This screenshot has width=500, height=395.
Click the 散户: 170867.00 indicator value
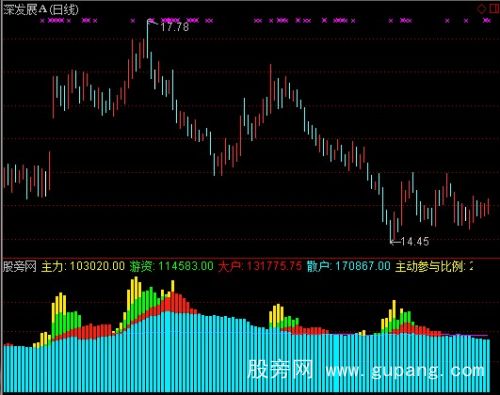click(349, 266)
